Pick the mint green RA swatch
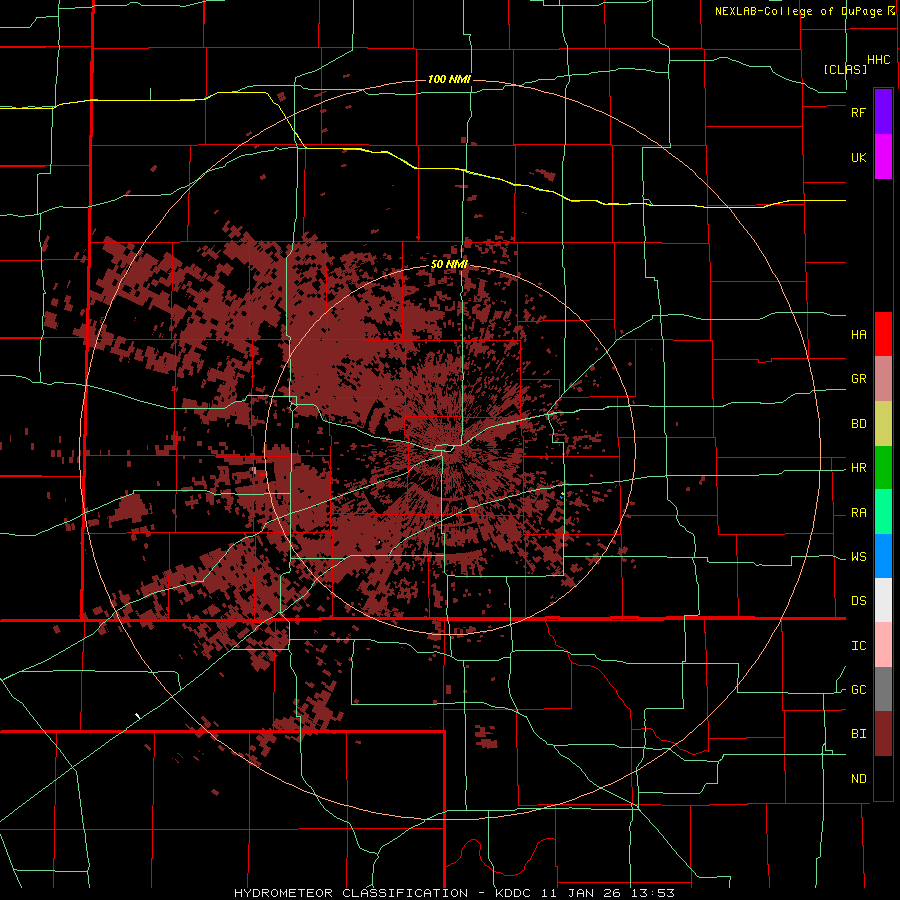The image size is (900, 900). [883, 512]
